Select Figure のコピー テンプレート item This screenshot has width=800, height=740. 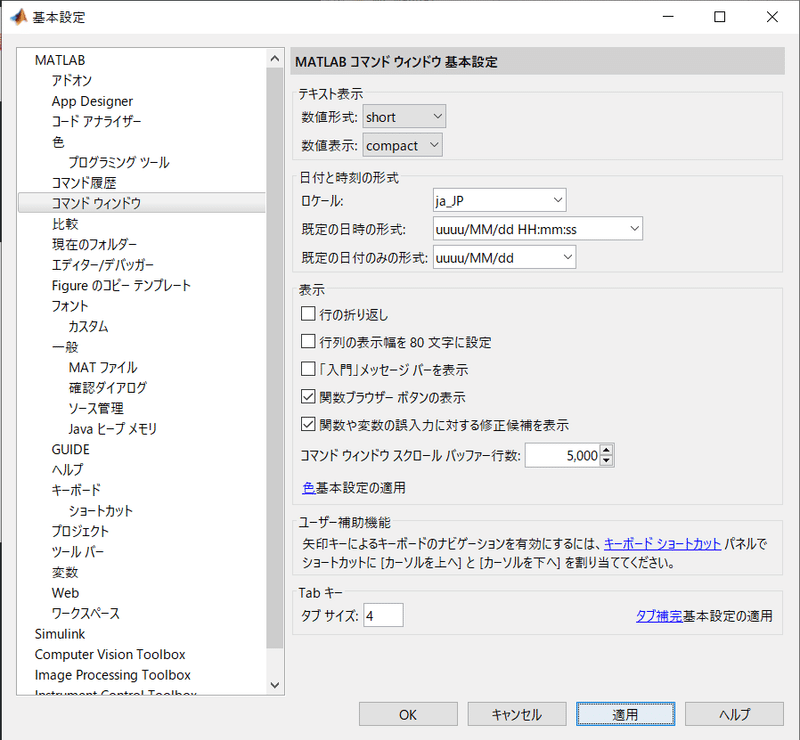tap(121, 285)
